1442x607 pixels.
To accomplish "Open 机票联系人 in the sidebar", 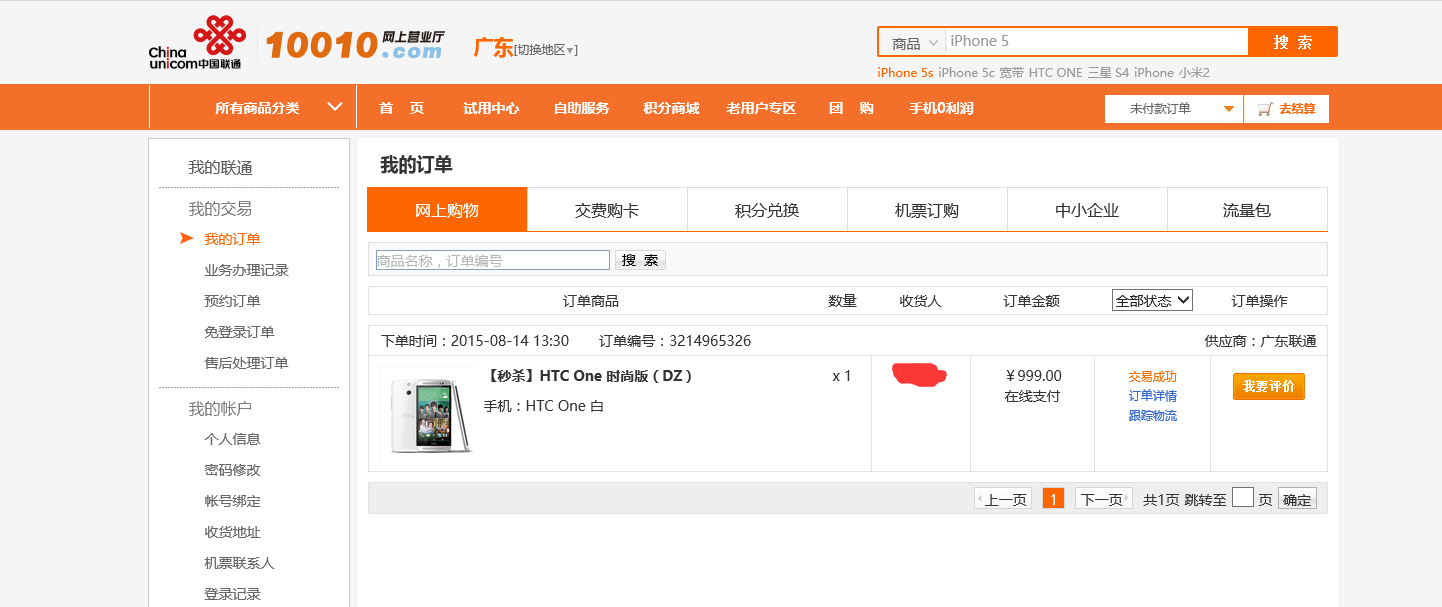I will tap(239, 563).
